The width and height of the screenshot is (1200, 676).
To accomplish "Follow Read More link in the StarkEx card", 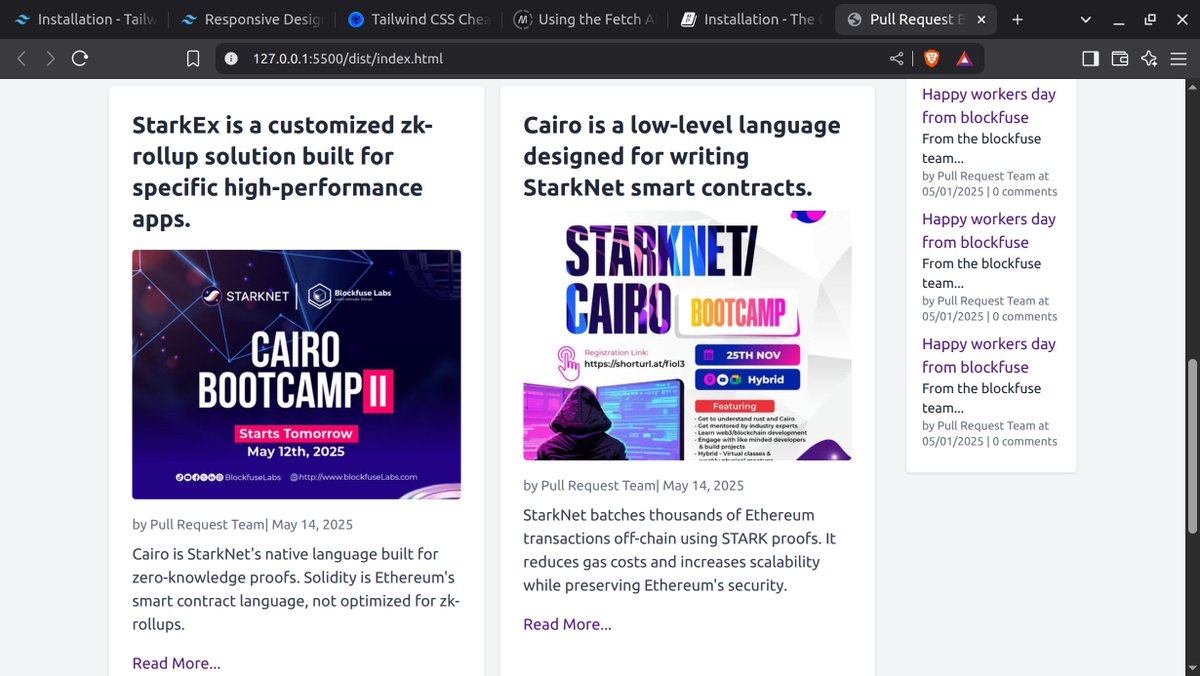I will (x=176, y=663).
